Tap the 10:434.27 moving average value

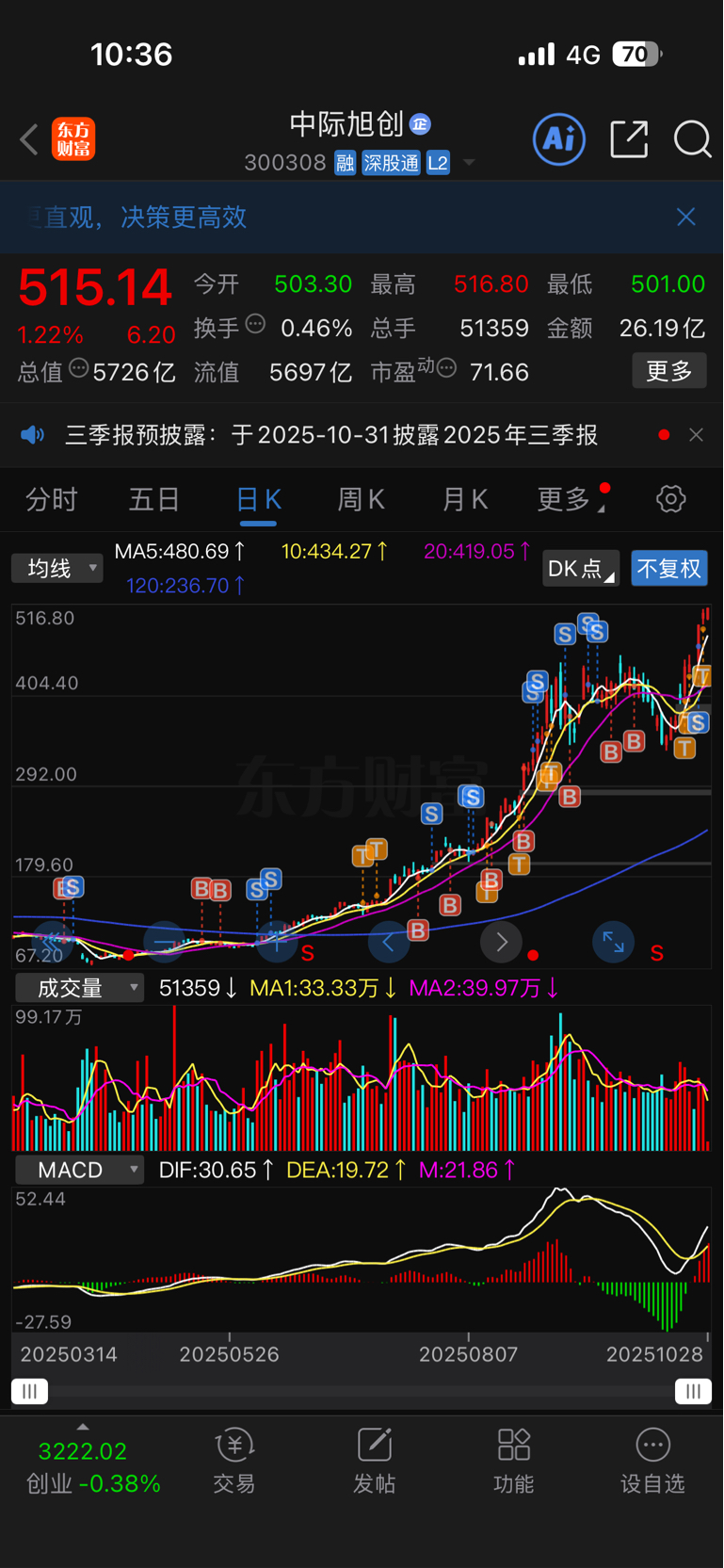[x=334, y=551]
